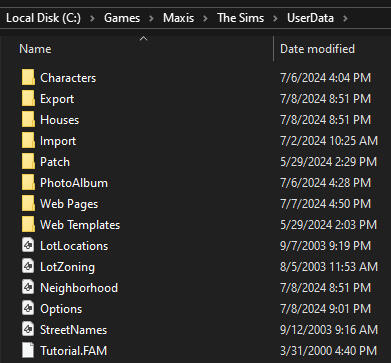Click the sort arrow above Name column
This screenshot has height=363, width=391.
pyautogui.click(x=143, y=39)
